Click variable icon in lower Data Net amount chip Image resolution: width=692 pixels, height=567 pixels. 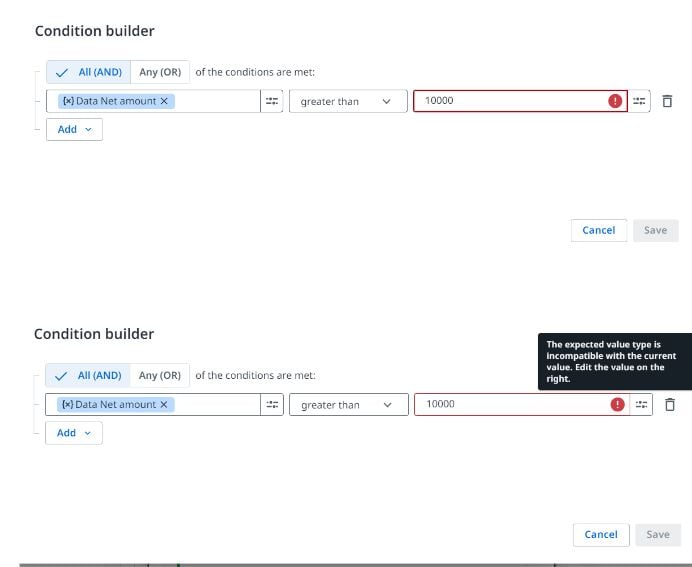(x=68, y=405)
